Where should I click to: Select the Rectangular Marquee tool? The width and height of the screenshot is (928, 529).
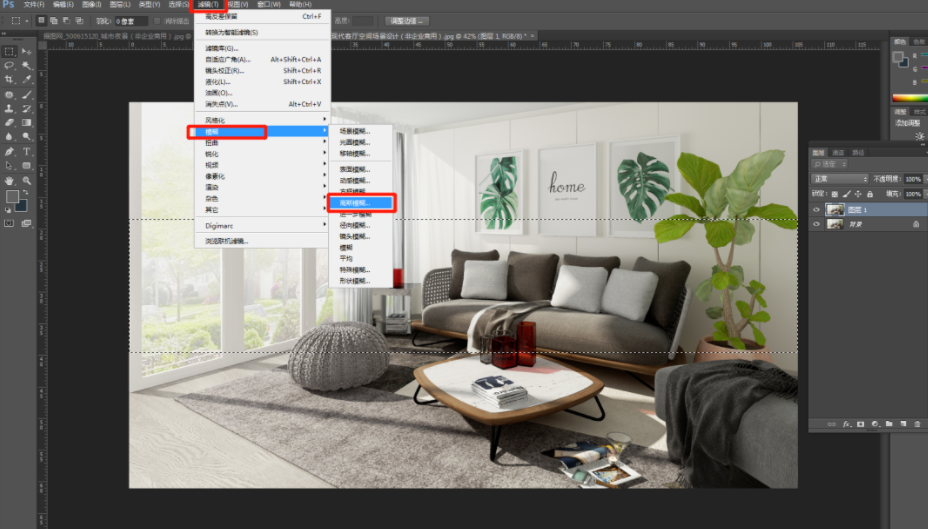coord(9,52)
